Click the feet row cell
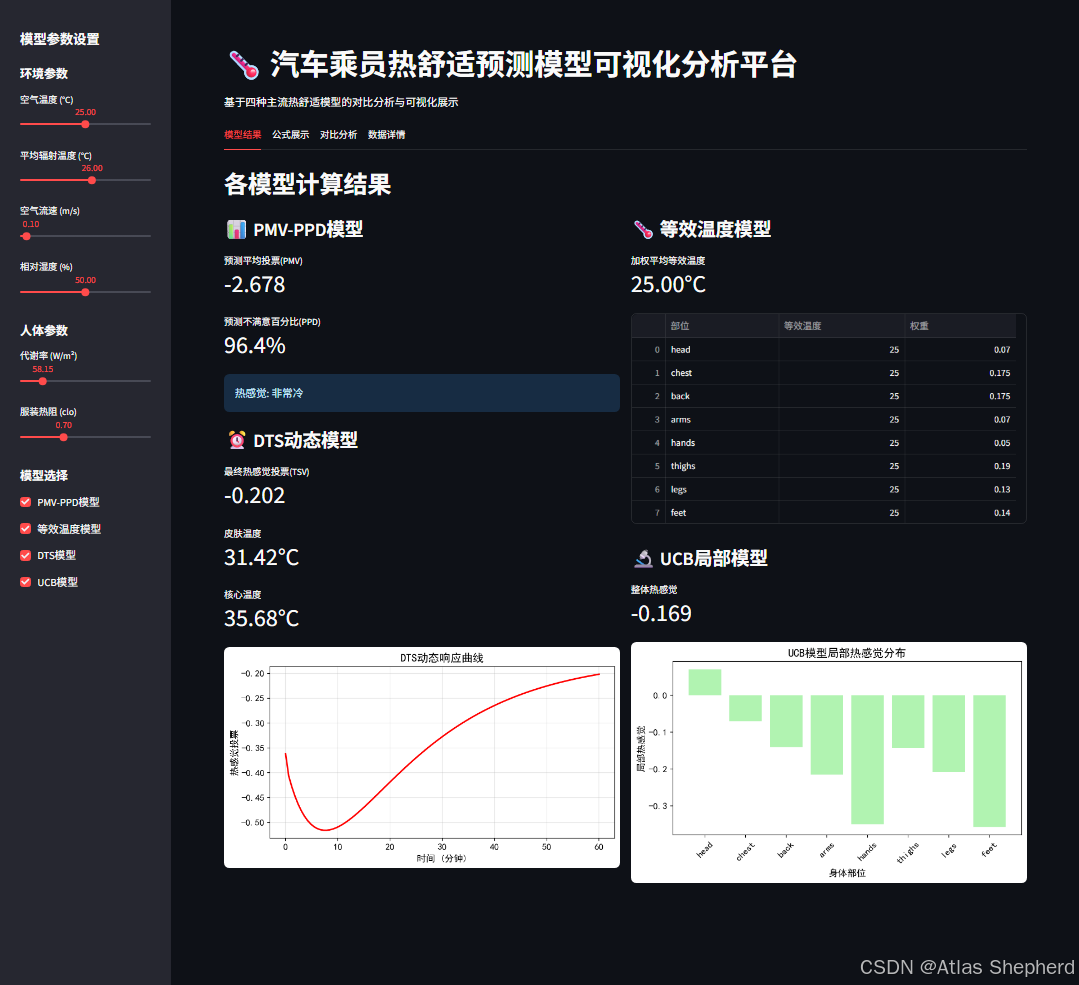This screenshot has height=985, width=1079. [721, 513]
